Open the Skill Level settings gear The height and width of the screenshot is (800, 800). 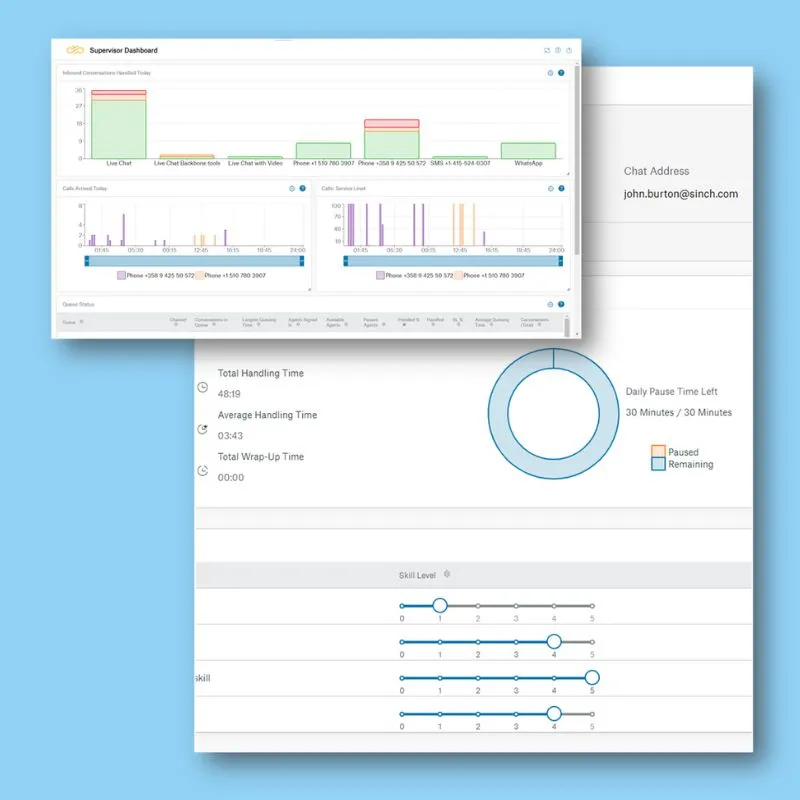pyautogui.click(x=447, y=574)
